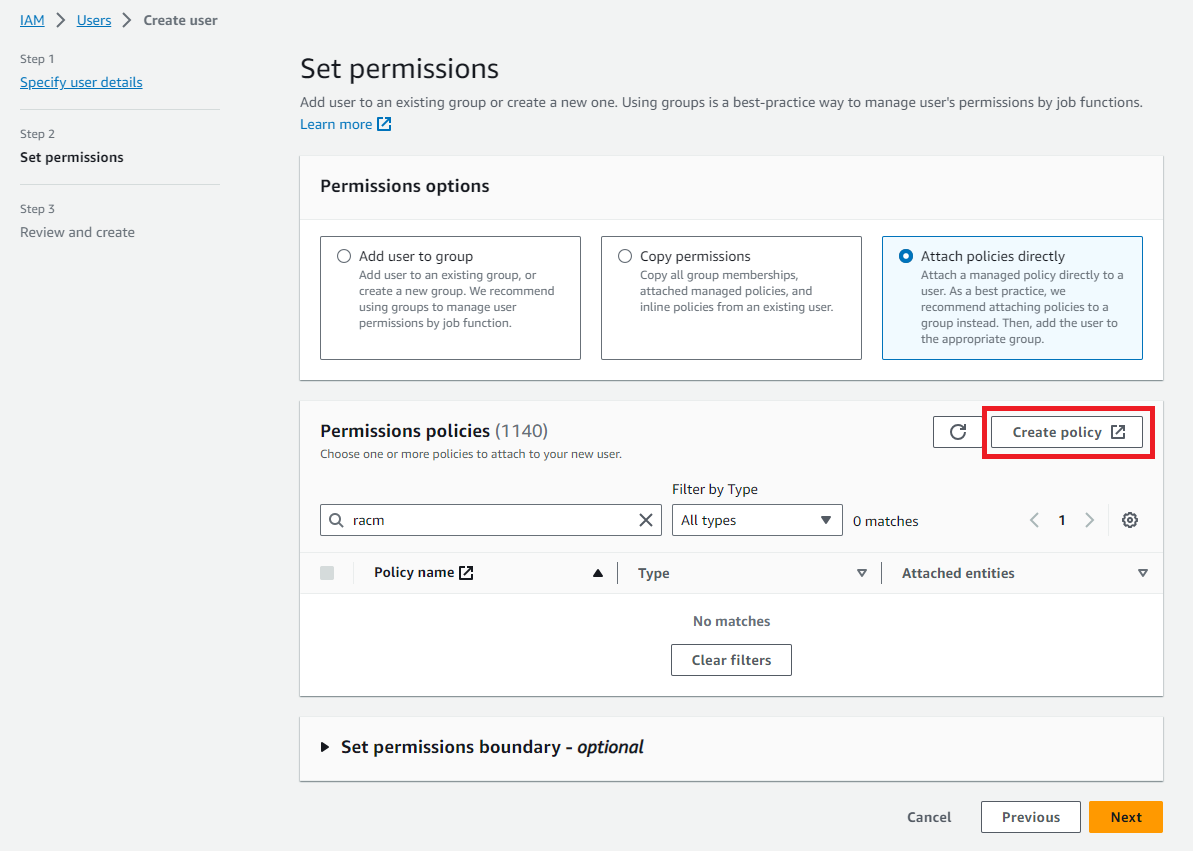
Task: Go to the next page arrow
Action: (1090, 521)
